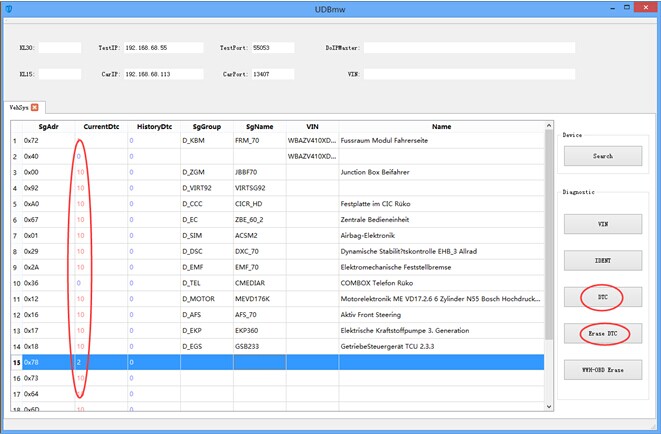Click the WWH-OBD Erase button
The image size is (661, 434).
603,370
